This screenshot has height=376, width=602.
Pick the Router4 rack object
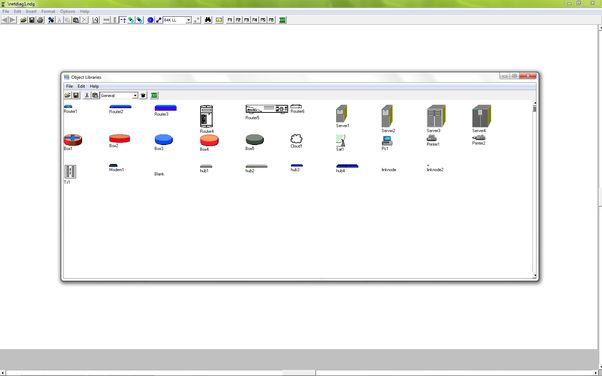207,116
